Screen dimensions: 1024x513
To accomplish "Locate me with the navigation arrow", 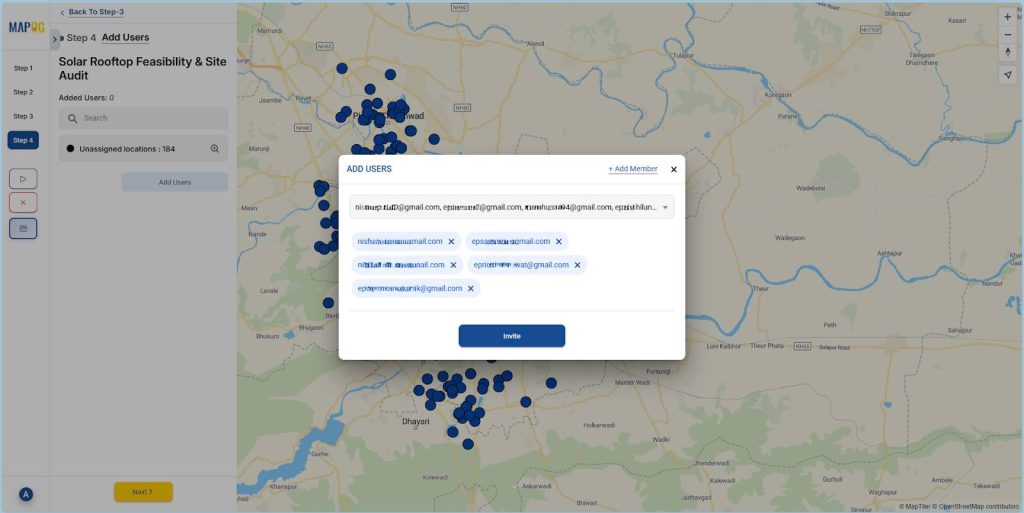I will click(x=1008, y=75).
